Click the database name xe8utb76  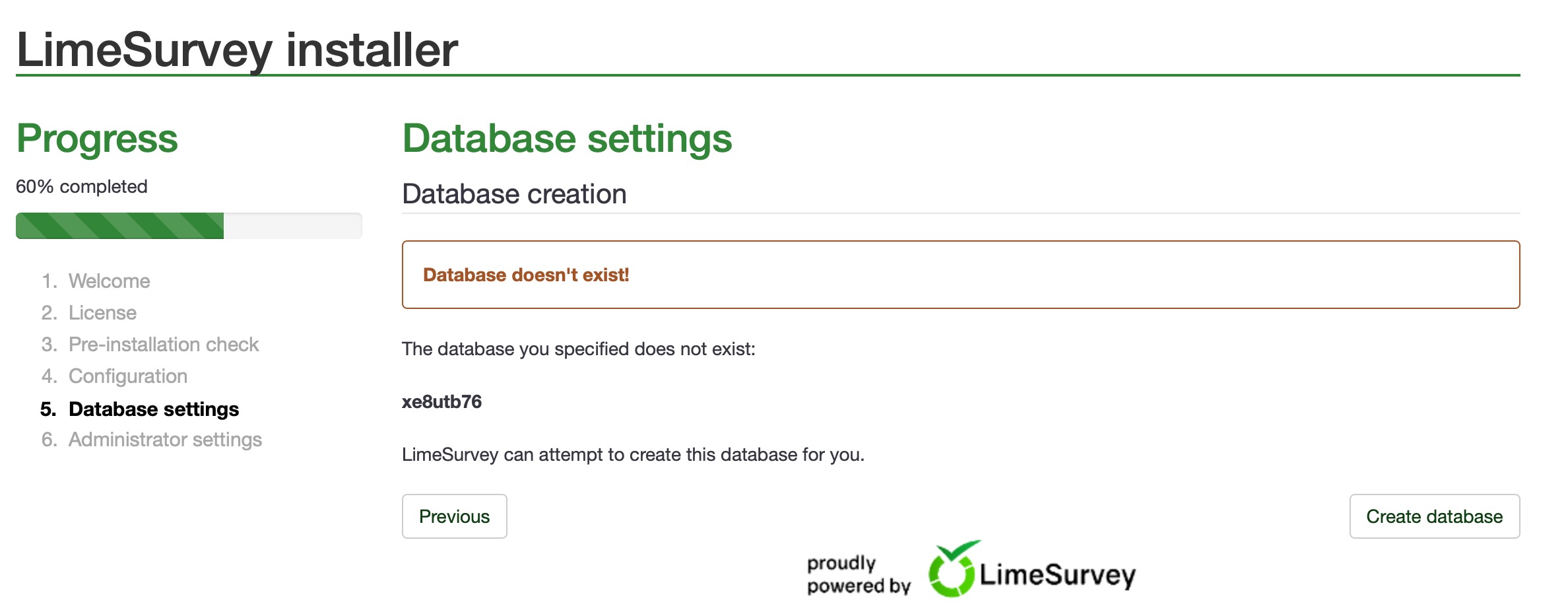click(441, 402)
